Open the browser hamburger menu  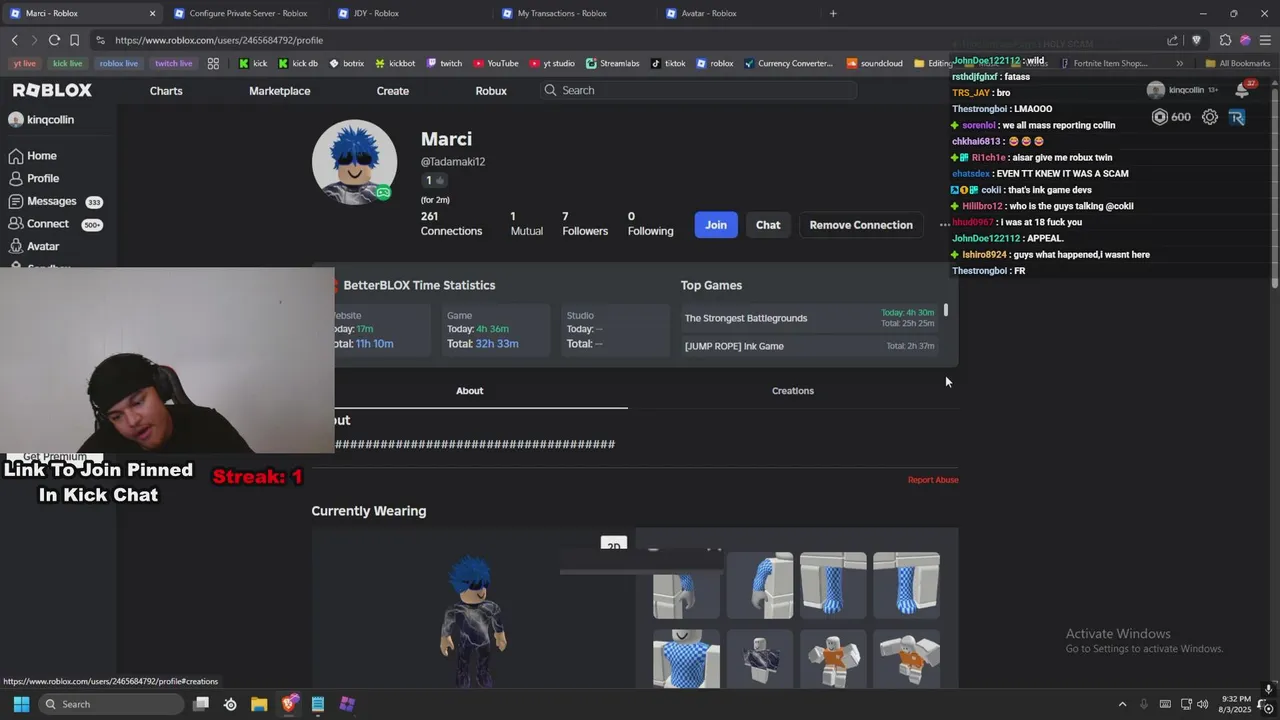(1265, 40)
